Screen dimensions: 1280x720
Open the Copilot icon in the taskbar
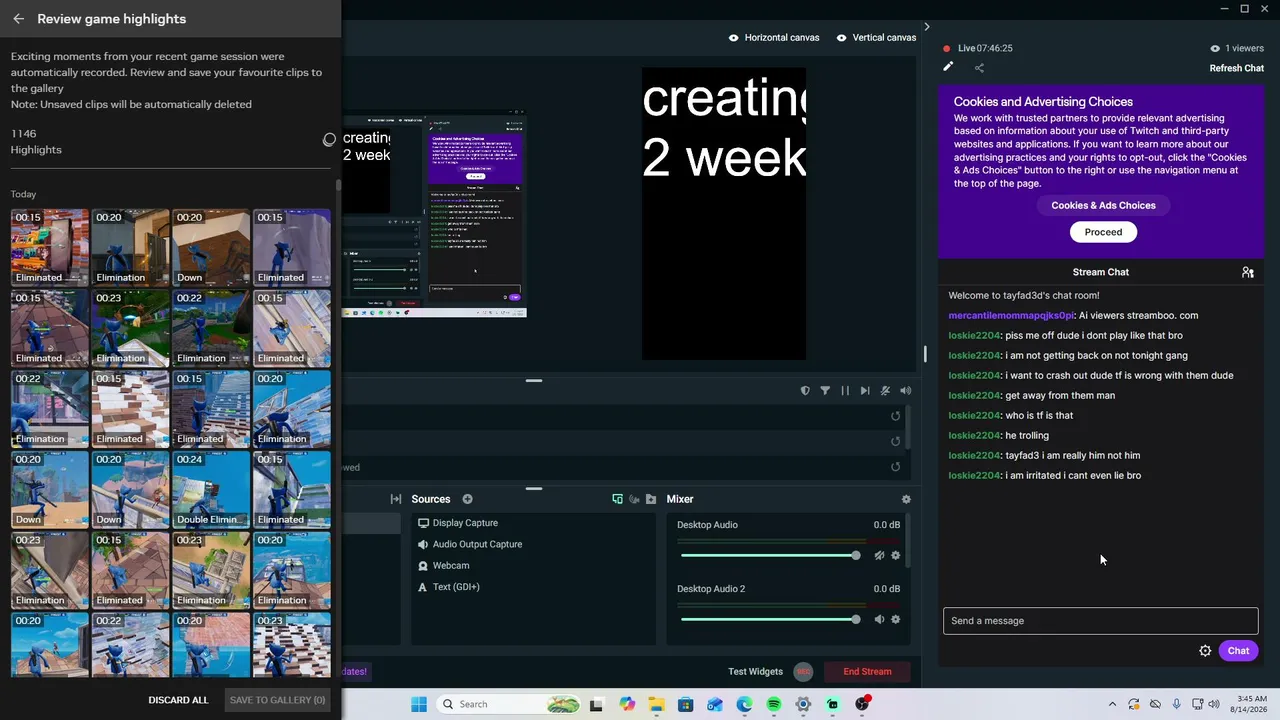tap(627, 704)
